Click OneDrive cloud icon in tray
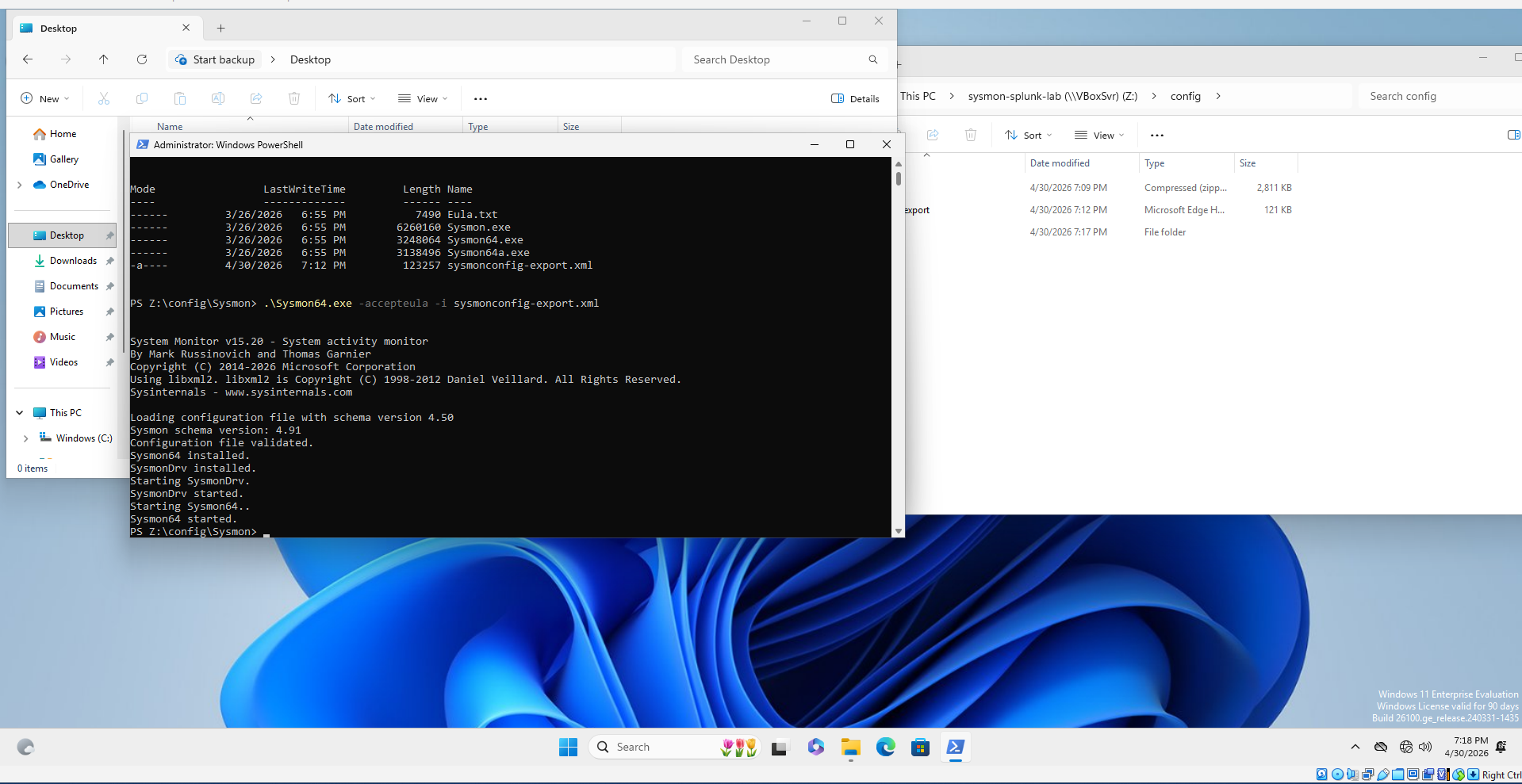The width and height of the screenshot is (1522, 784). [x=1381, y=747]
